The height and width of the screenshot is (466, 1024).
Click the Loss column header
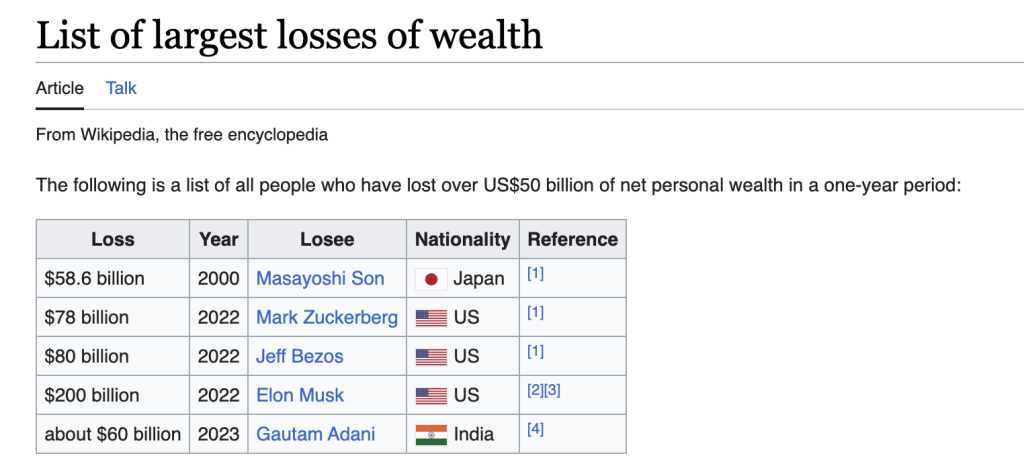click(113, 240)
